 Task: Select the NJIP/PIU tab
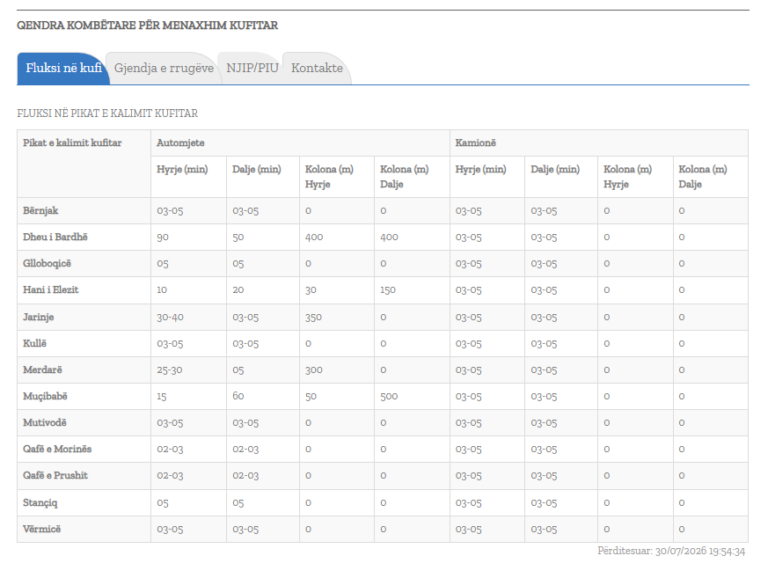252,68
